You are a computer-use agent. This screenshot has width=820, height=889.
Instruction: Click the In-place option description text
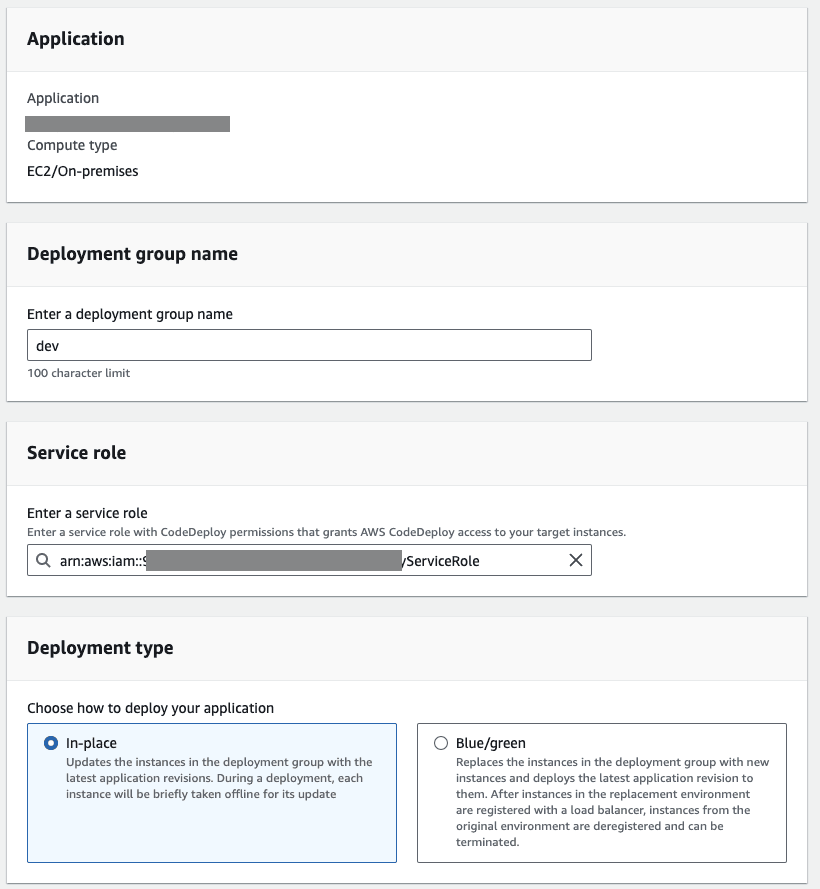pyautogui.click(x=218, y=778)
